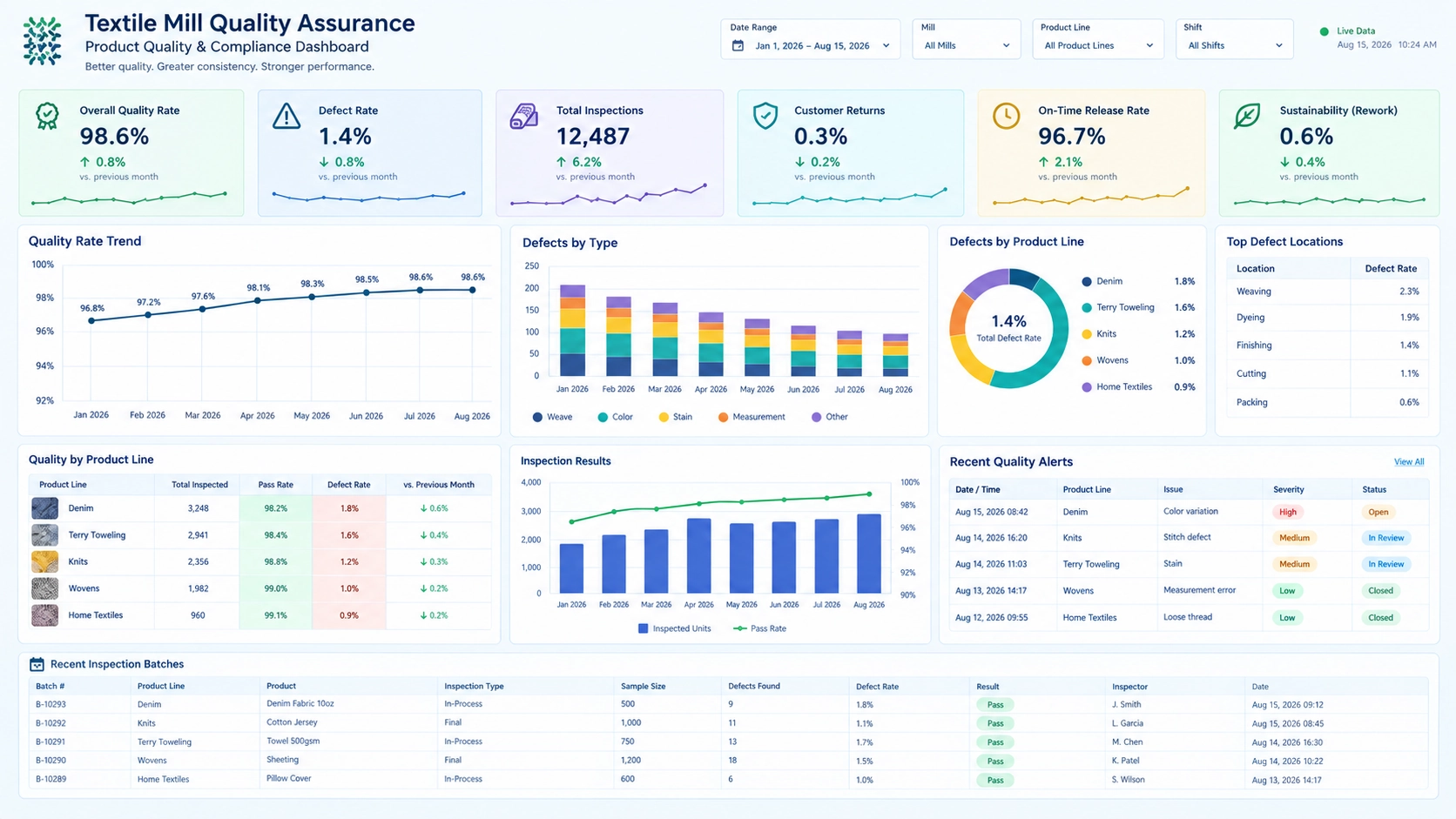Screen dimensions: 1456x819
Task: Click In Review status for Knits alert
Action: (1385, 538)
